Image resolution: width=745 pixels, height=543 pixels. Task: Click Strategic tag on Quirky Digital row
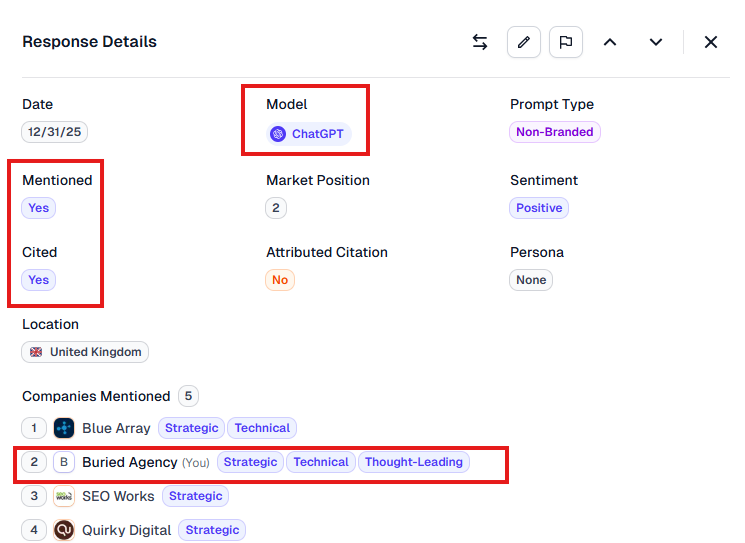point(212,530)
